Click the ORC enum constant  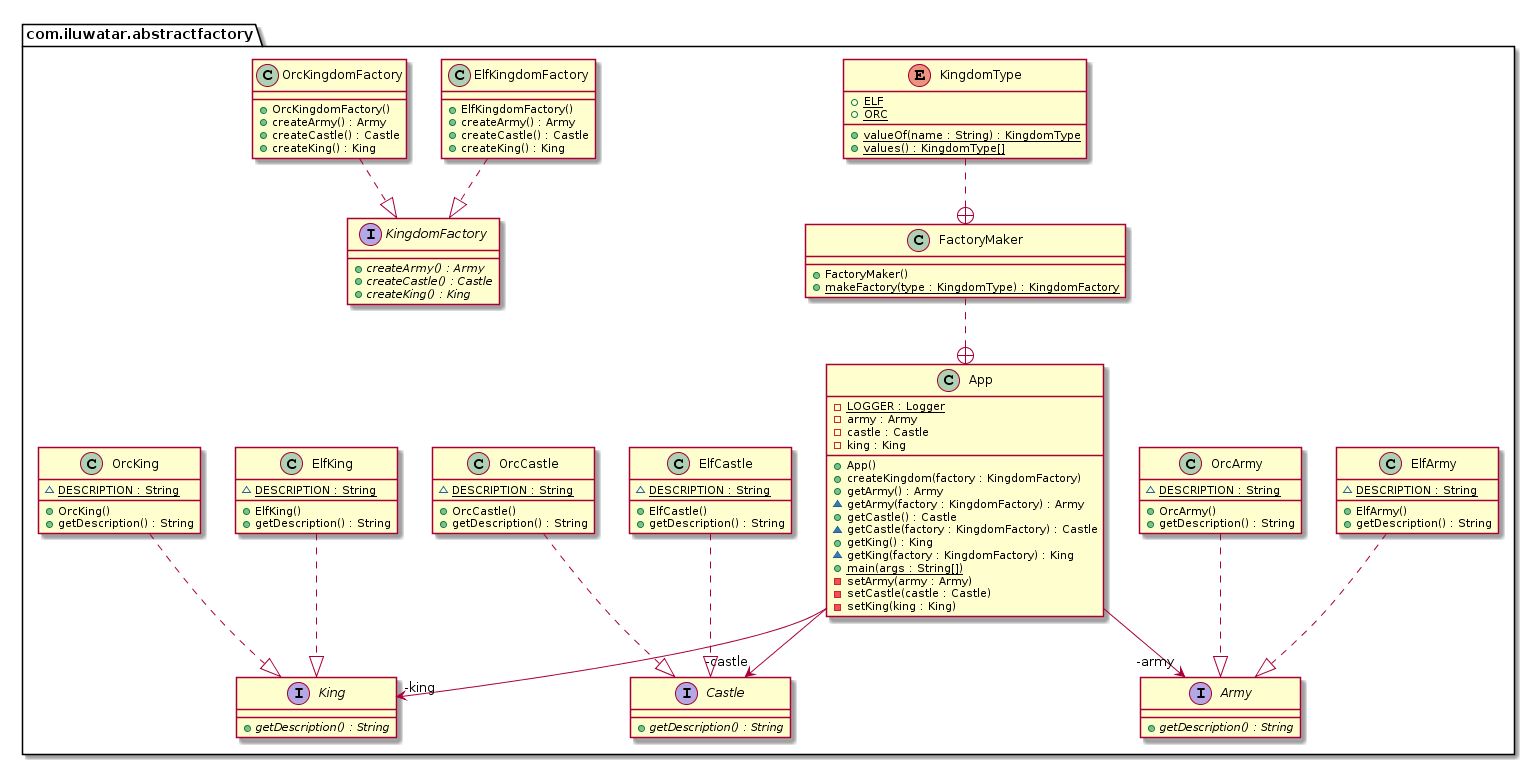click(x=874, y=114)
